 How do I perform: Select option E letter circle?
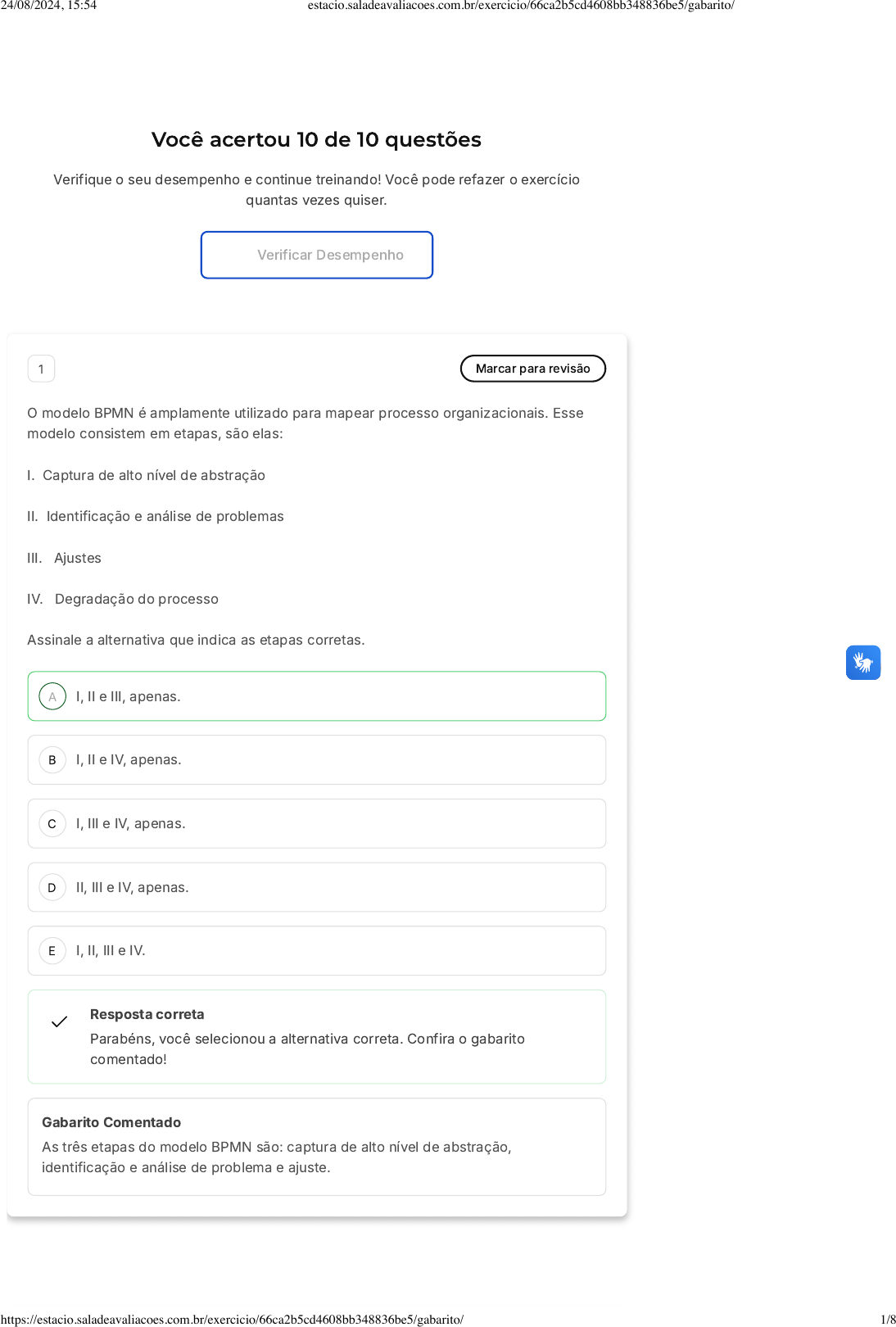pyautogui.click(x=52, y=951)
